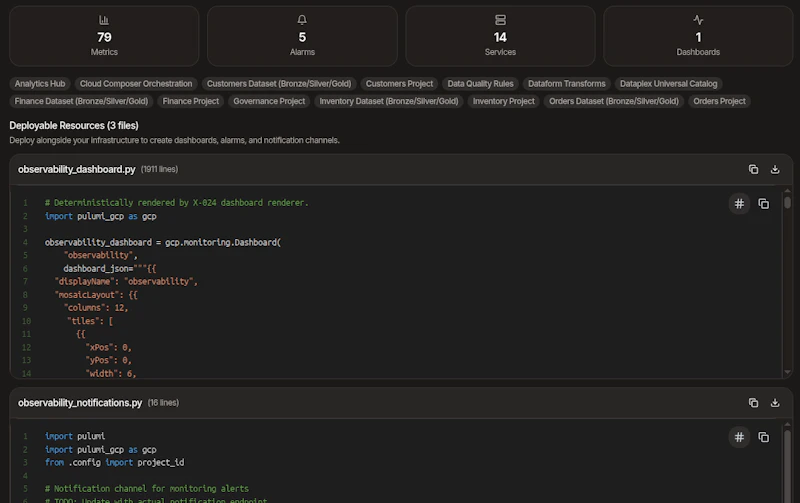The image size is (800, 503).
Task: Click the observability_dashboard.py file name
Action: click(77, 169)
